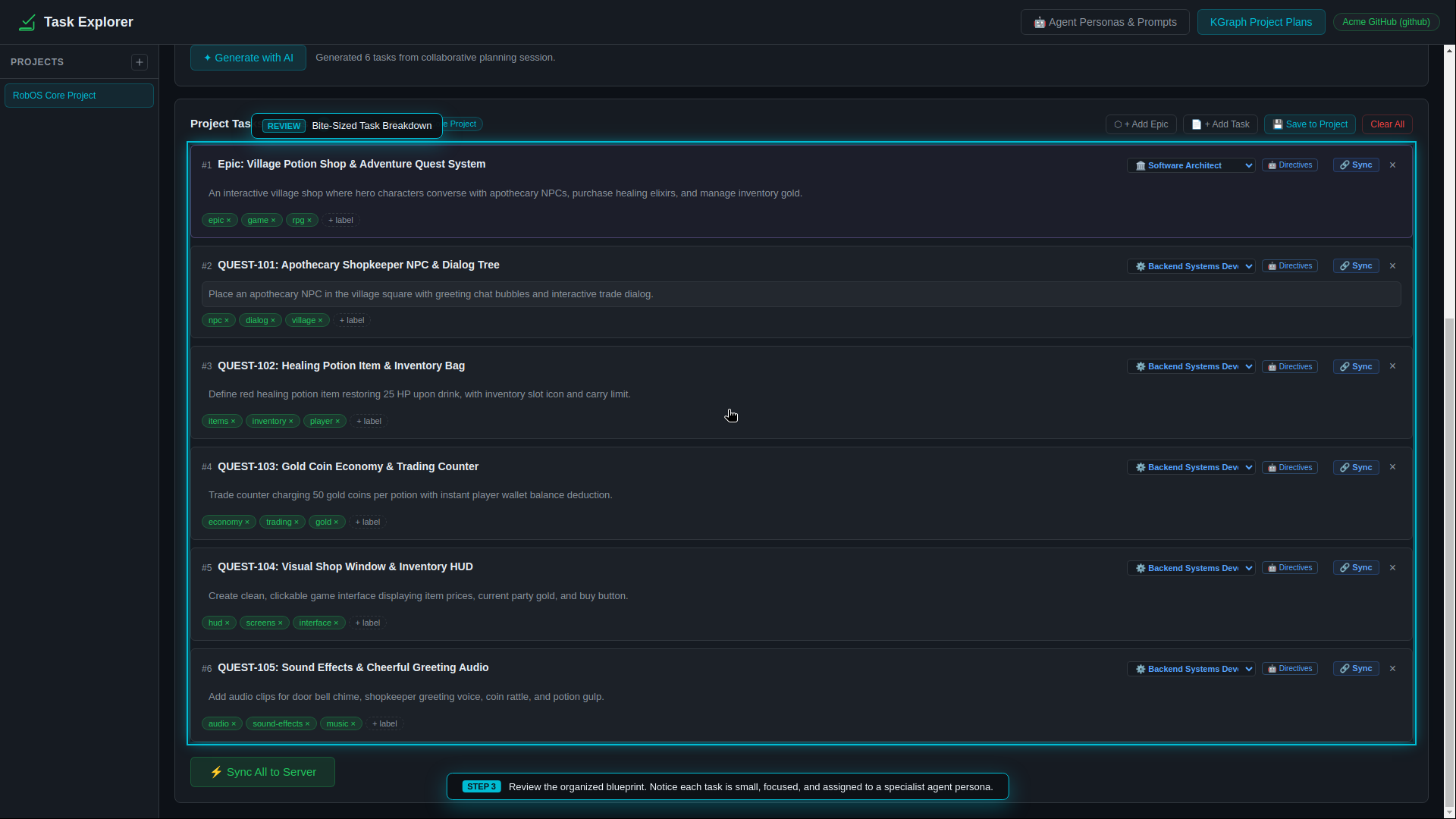The image size is (1456, 819).
Task: Click Generate with AI button
Action: coord(248,58)
